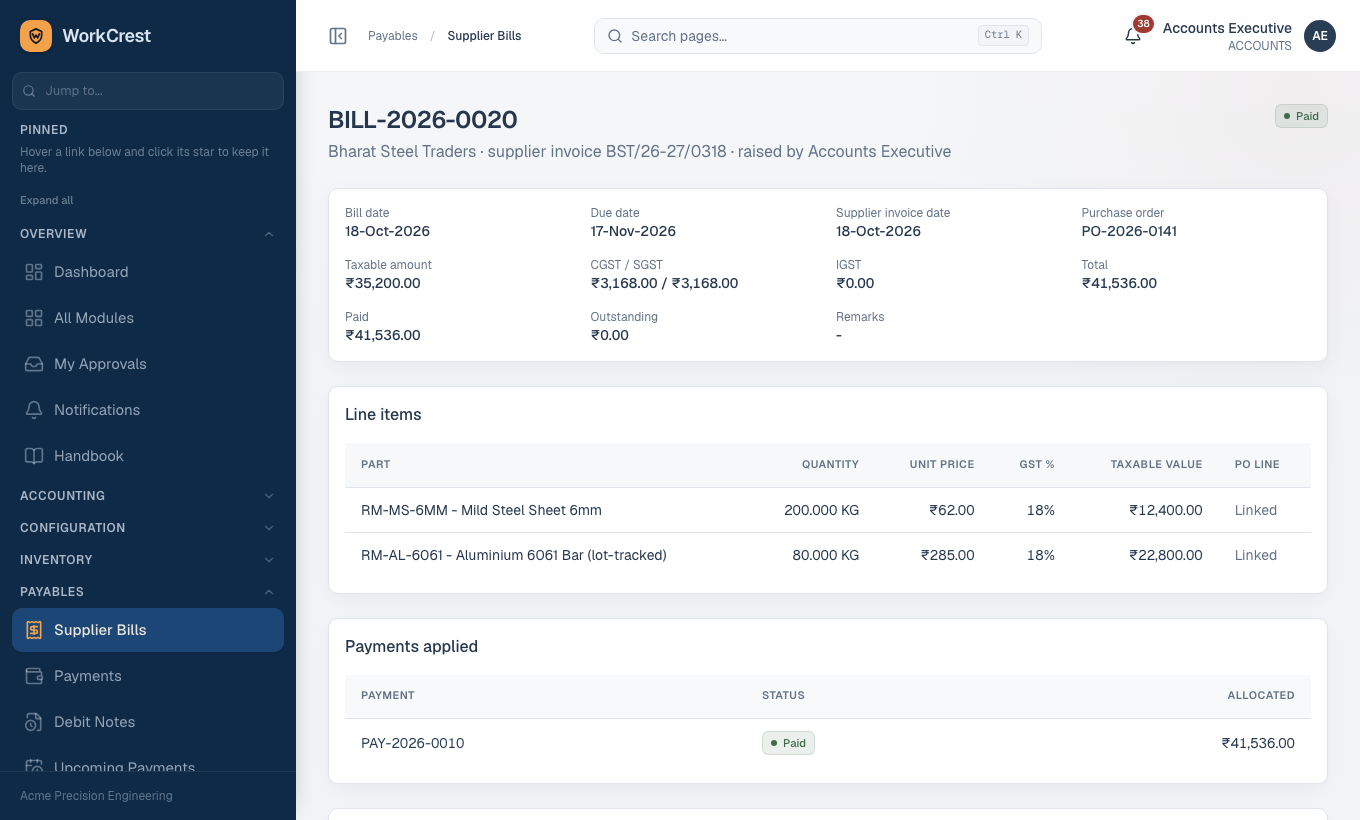Screen dimensions: 1360x820
Task: Click the Dashboard grid icon
Action: click(34, 272)
